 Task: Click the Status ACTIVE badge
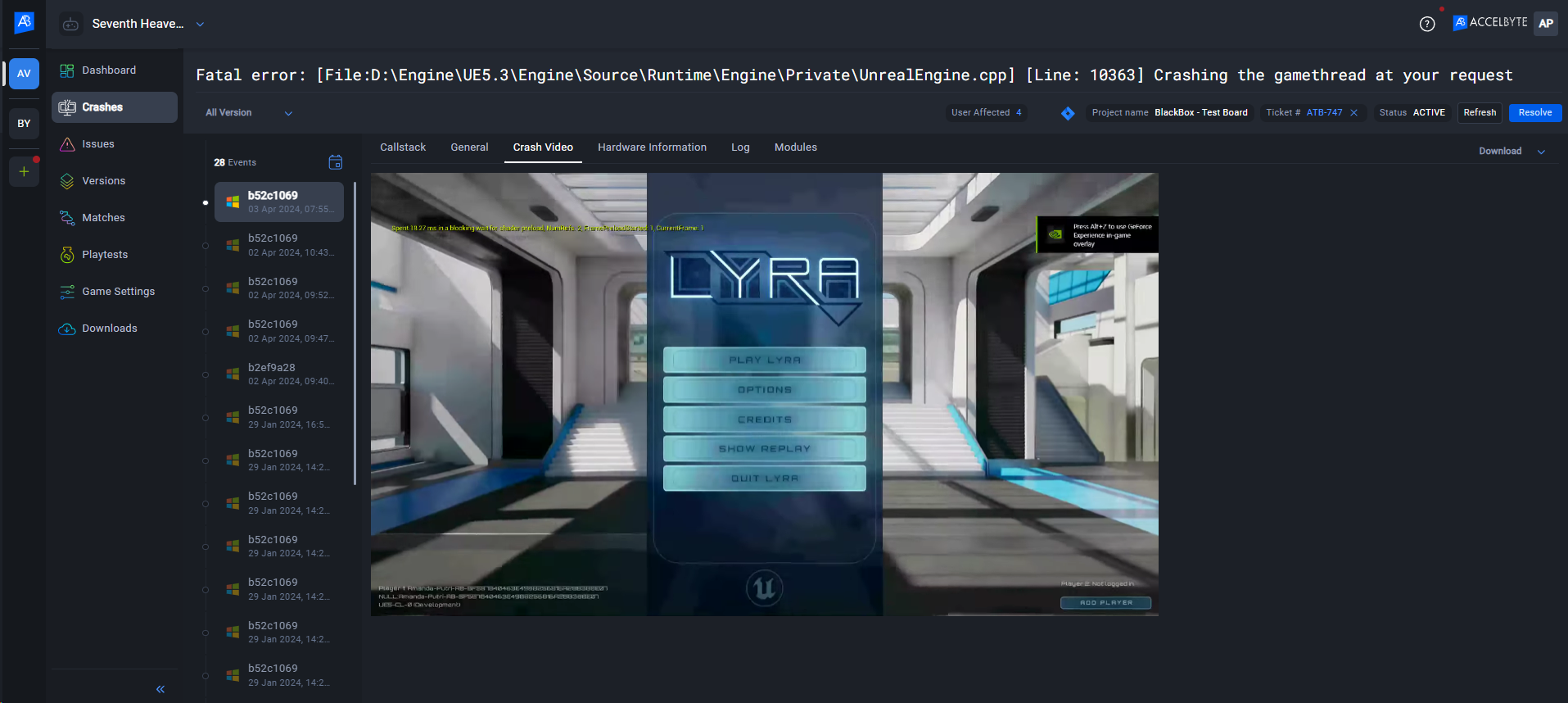(1412, 113)
